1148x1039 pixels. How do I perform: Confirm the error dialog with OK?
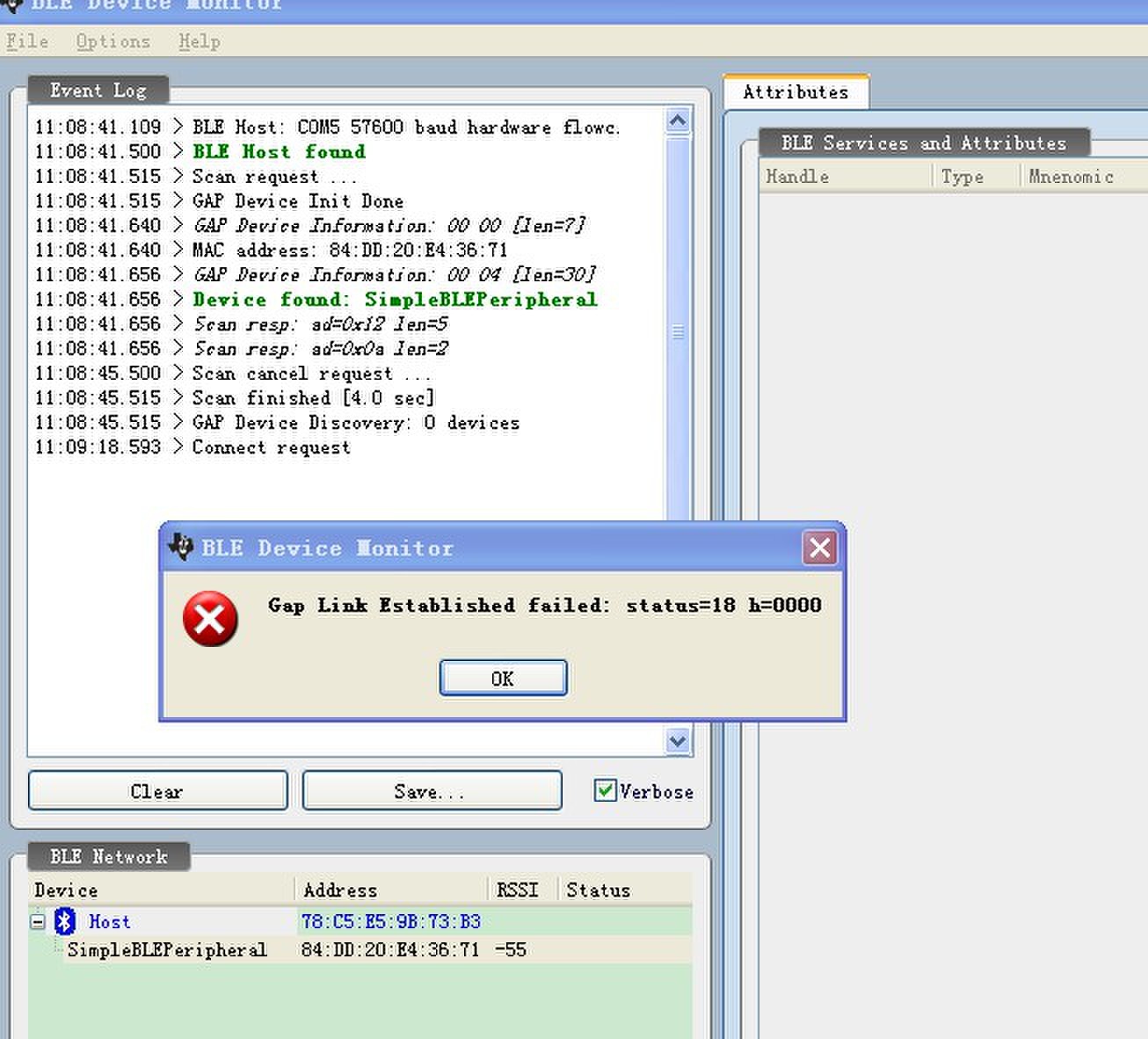(x=503, y=678)
